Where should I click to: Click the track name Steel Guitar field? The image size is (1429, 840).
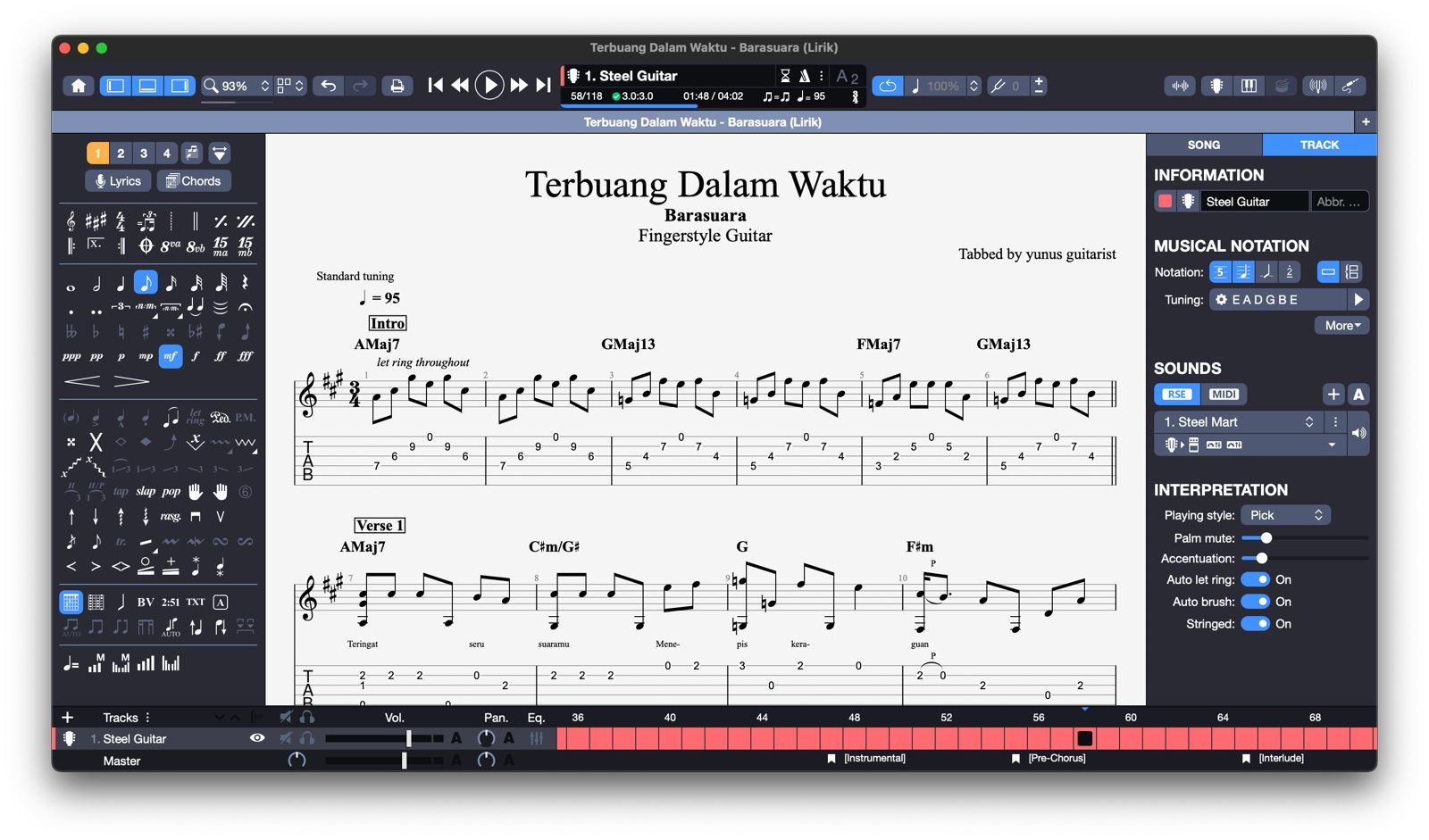pyautogui.click(x=1254, y=202)
